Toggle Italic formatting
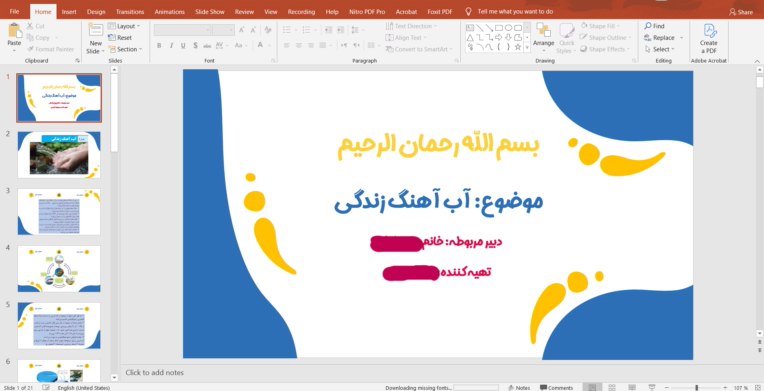Screen dimensions: 764x391 pos(171,45)
